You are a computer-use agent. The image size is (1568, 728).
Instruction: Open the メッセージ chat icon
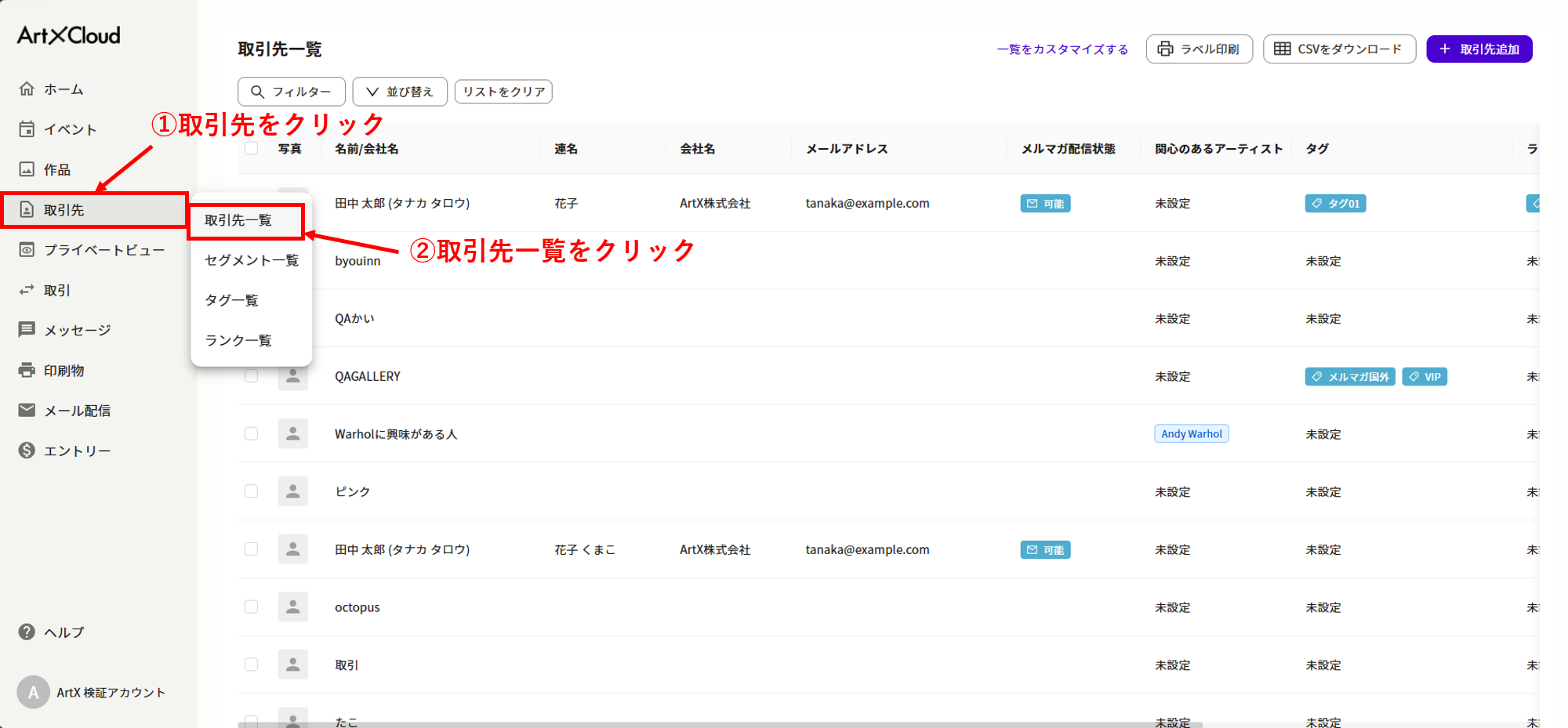pos(27,330)
